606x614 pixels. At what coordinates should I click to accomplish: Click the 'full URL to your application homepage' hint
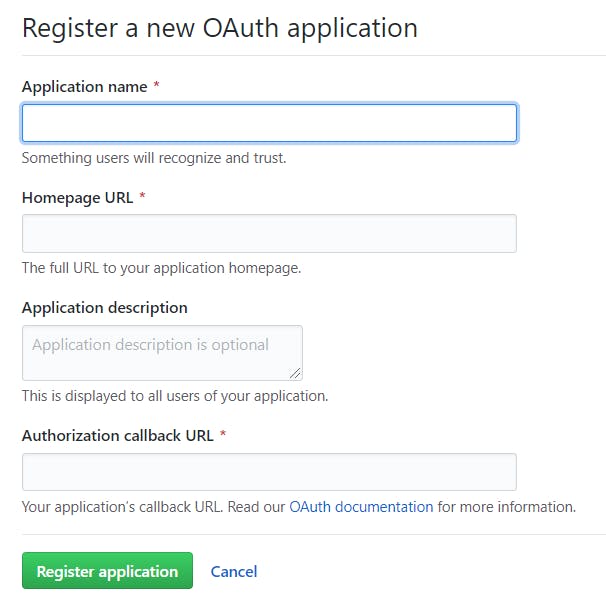161,268
